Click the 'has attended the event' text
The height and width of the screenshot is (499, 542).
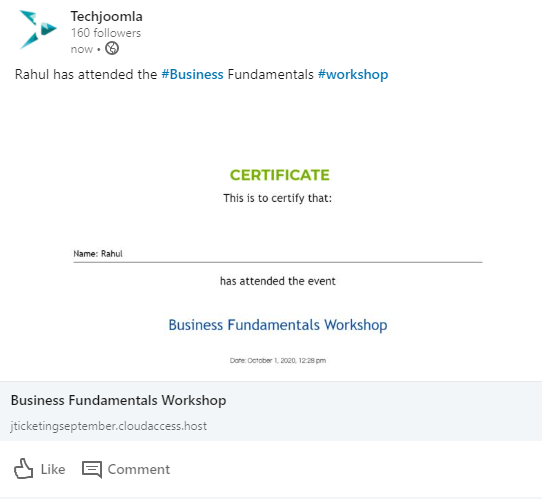(278, 281)
